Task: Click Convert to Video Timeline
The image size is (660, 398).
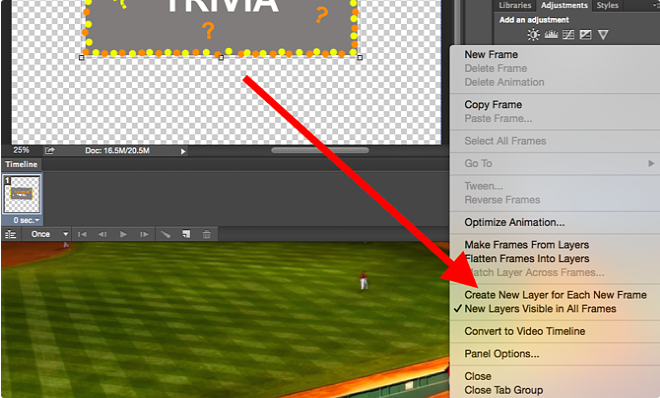Action: [x=524, y=331]
